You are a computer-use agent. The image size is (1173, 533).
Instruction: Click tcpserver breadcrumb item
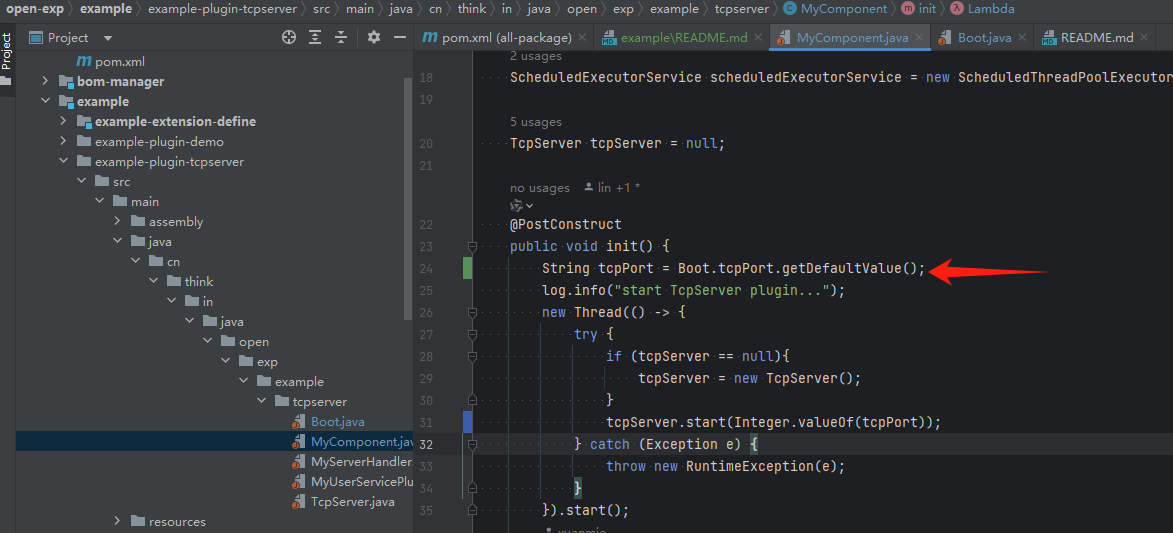click(739, 10)
